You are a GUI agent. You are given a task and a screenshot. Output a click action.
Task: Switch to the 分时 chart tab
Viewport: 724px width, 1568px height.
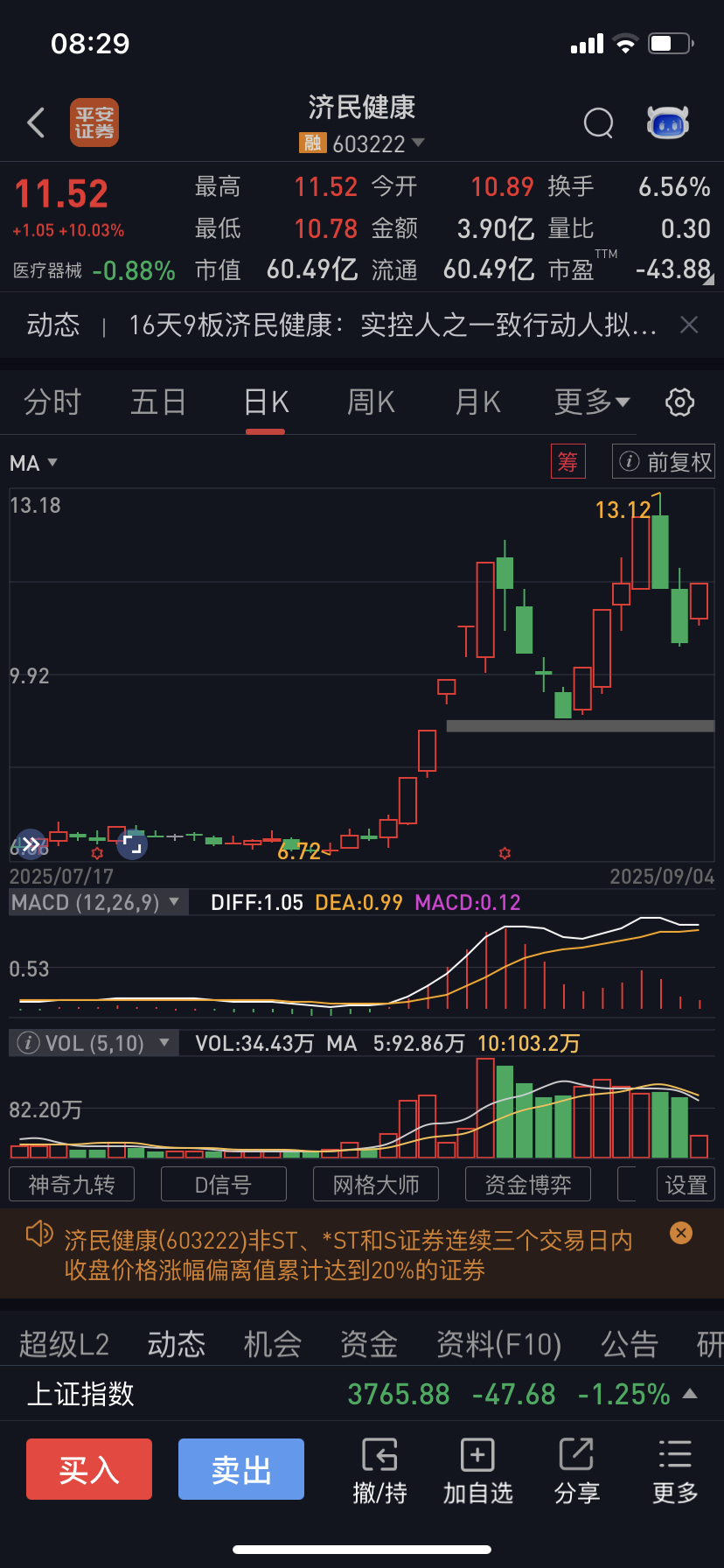pyautogui.click(x=52, y=402)
